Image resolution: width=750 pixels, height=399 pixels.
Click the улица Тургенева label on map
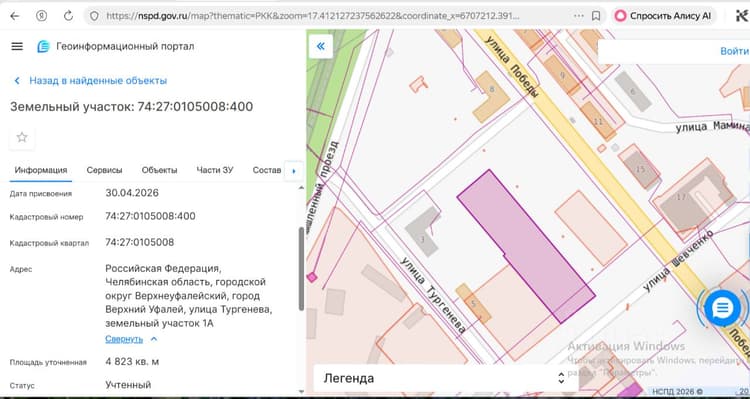433,295
